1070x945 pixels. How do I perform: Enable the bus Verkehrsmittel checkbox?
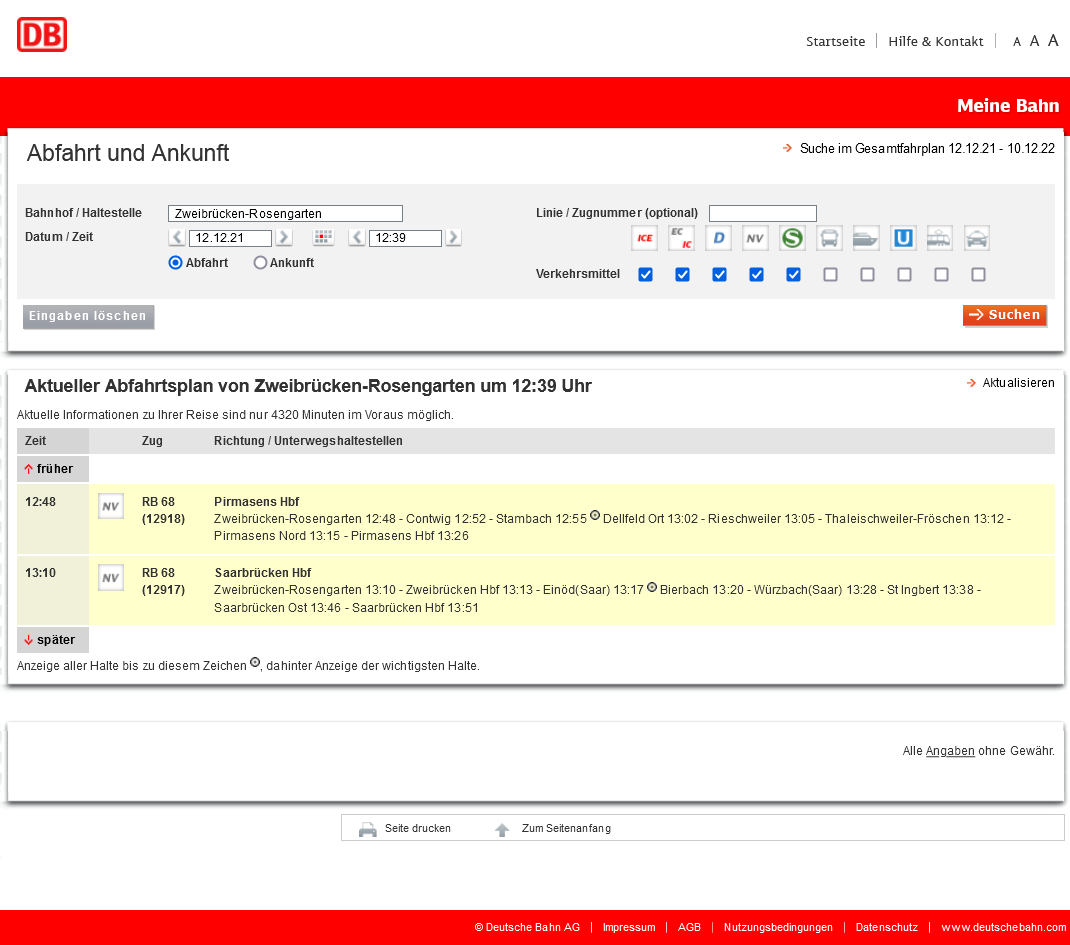click(830, 274)
